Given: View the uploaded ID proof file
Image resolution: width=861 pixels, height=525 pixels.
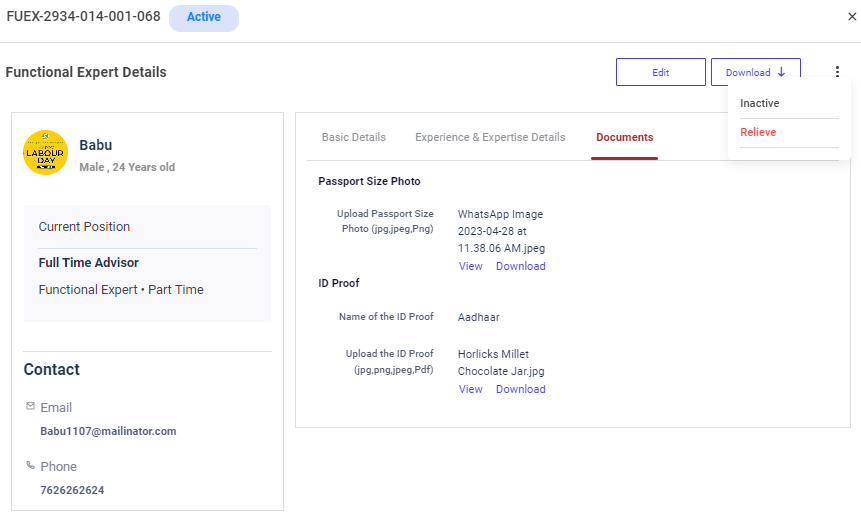Looking at the screenshot, I should tap(470, 389).
